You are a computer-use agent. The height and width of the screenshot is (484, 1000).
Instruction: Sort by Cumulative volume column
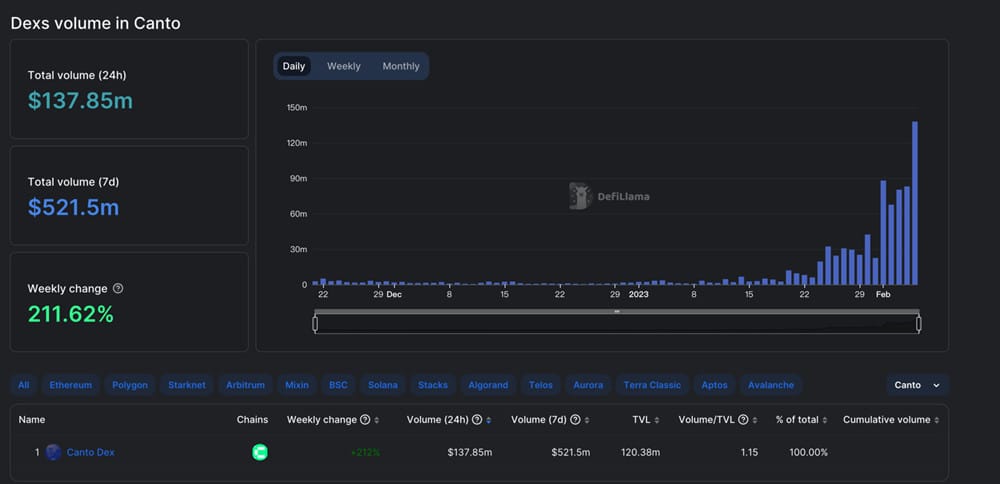pyautogui.click(x=890, y=420)
